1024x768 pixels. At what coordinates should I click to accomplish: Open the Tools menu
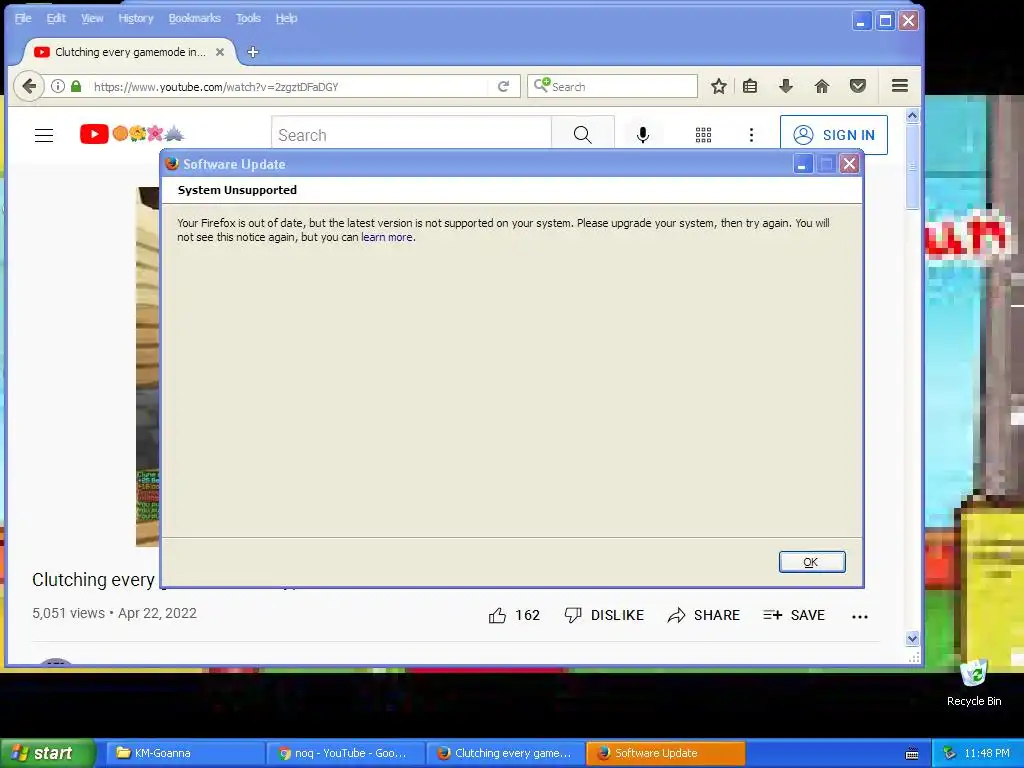point(248,18)
